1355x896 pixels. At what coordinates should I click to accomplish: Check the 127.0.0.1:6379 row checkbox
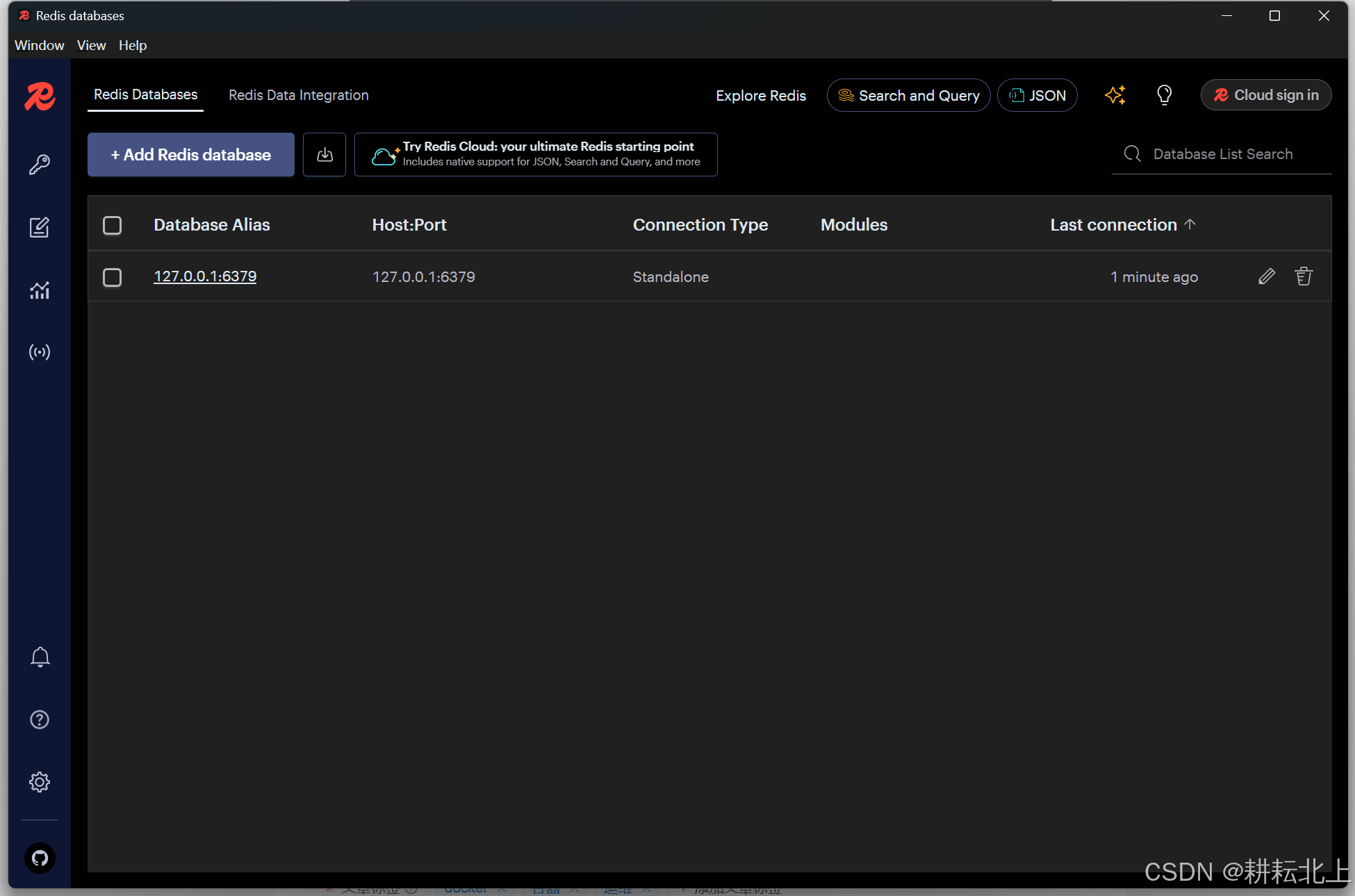[112, 277]
